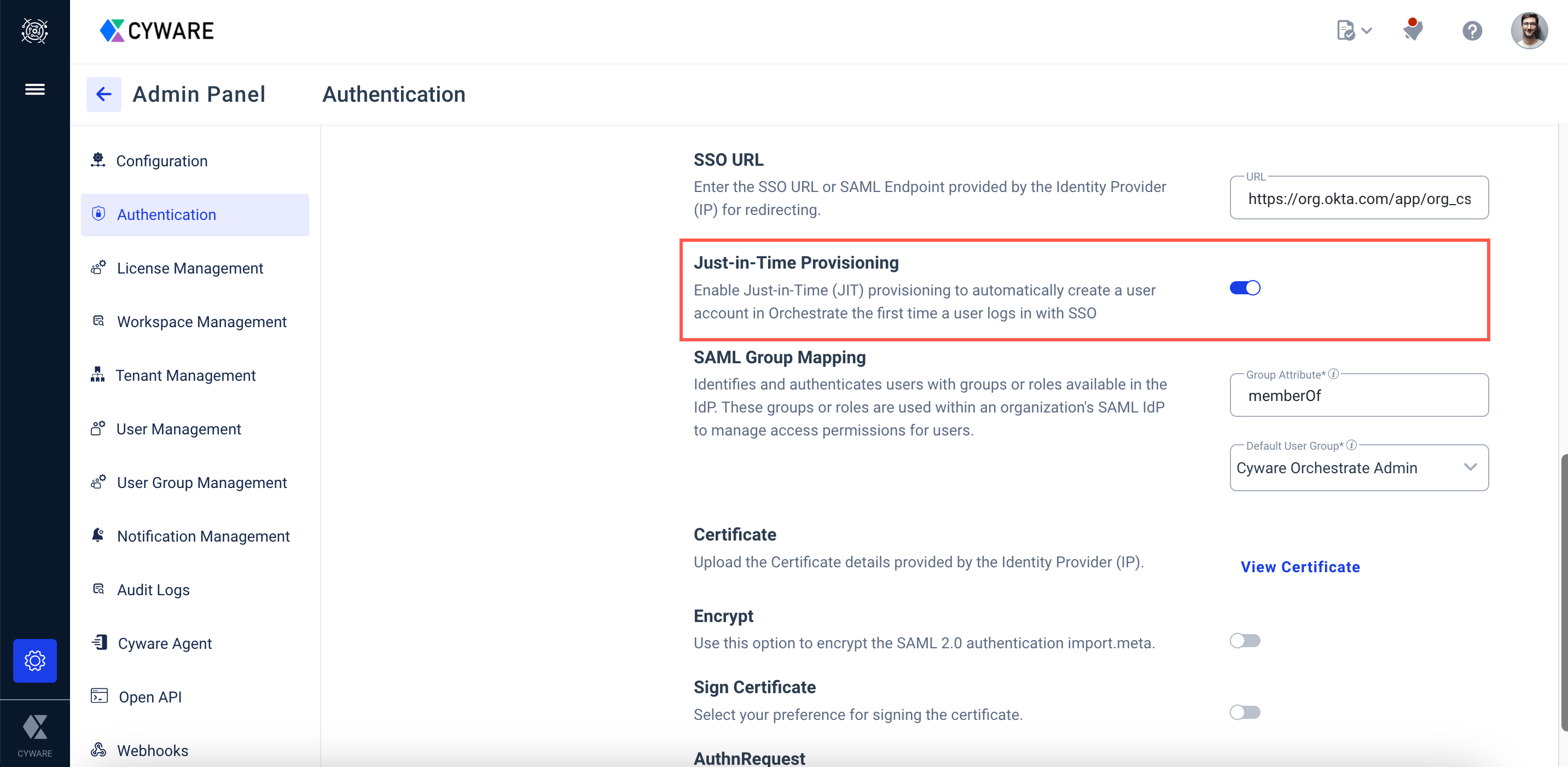Disable the Just-in-Time Provisioning toggle
The image size is (1568, 767).
[1244, 288]
